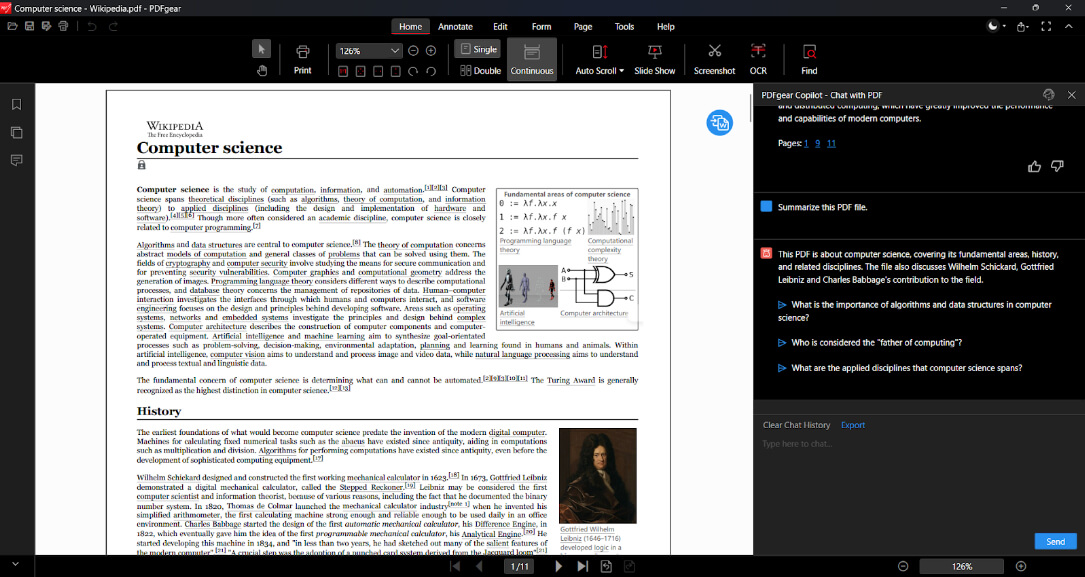Rotate the page clockwise
The width and height of the screenshot is (1085, 577).
point(413,71)
